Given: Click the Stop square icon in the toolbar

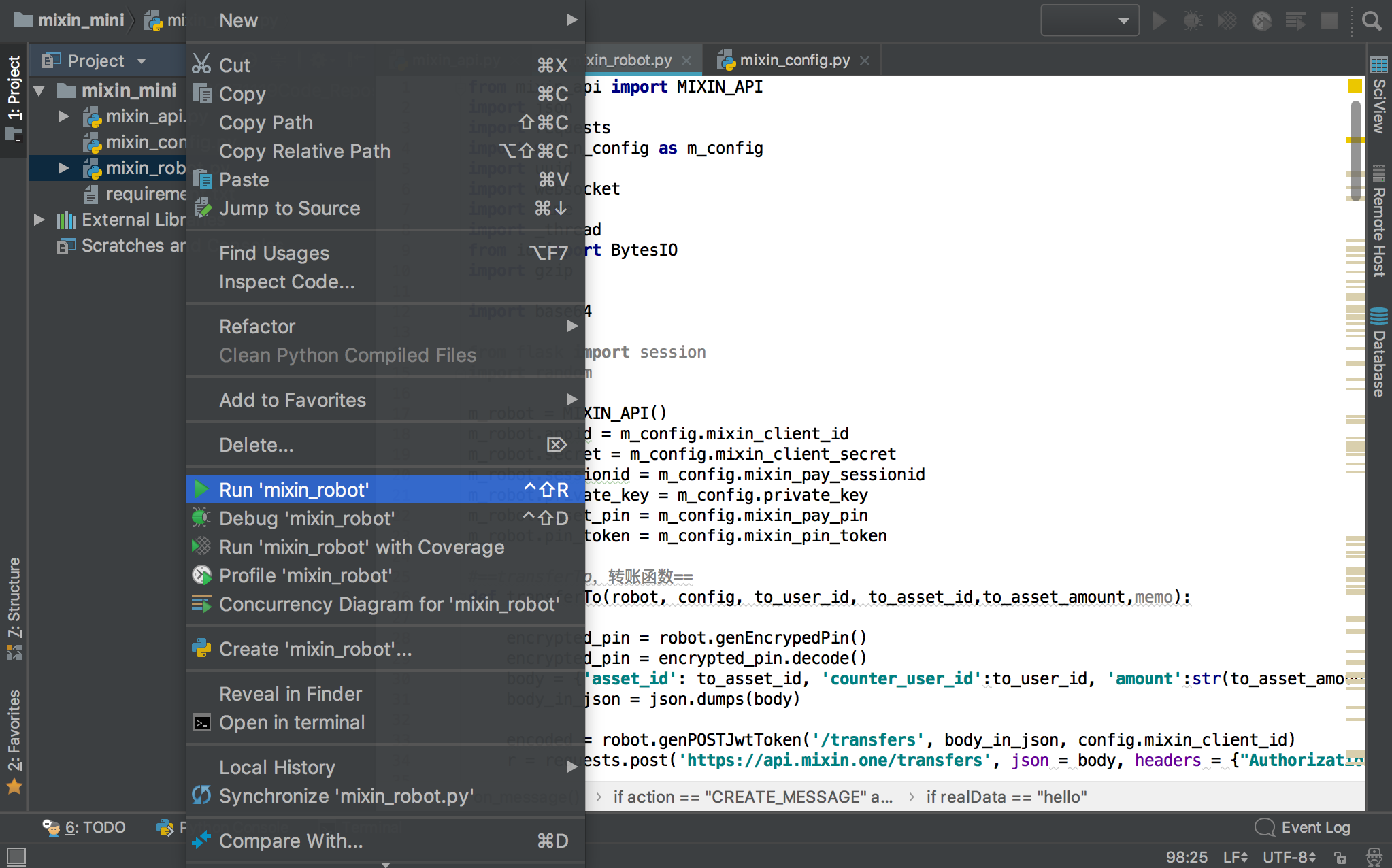Looking at the screenshot, I should click(x=1329, y=20).
